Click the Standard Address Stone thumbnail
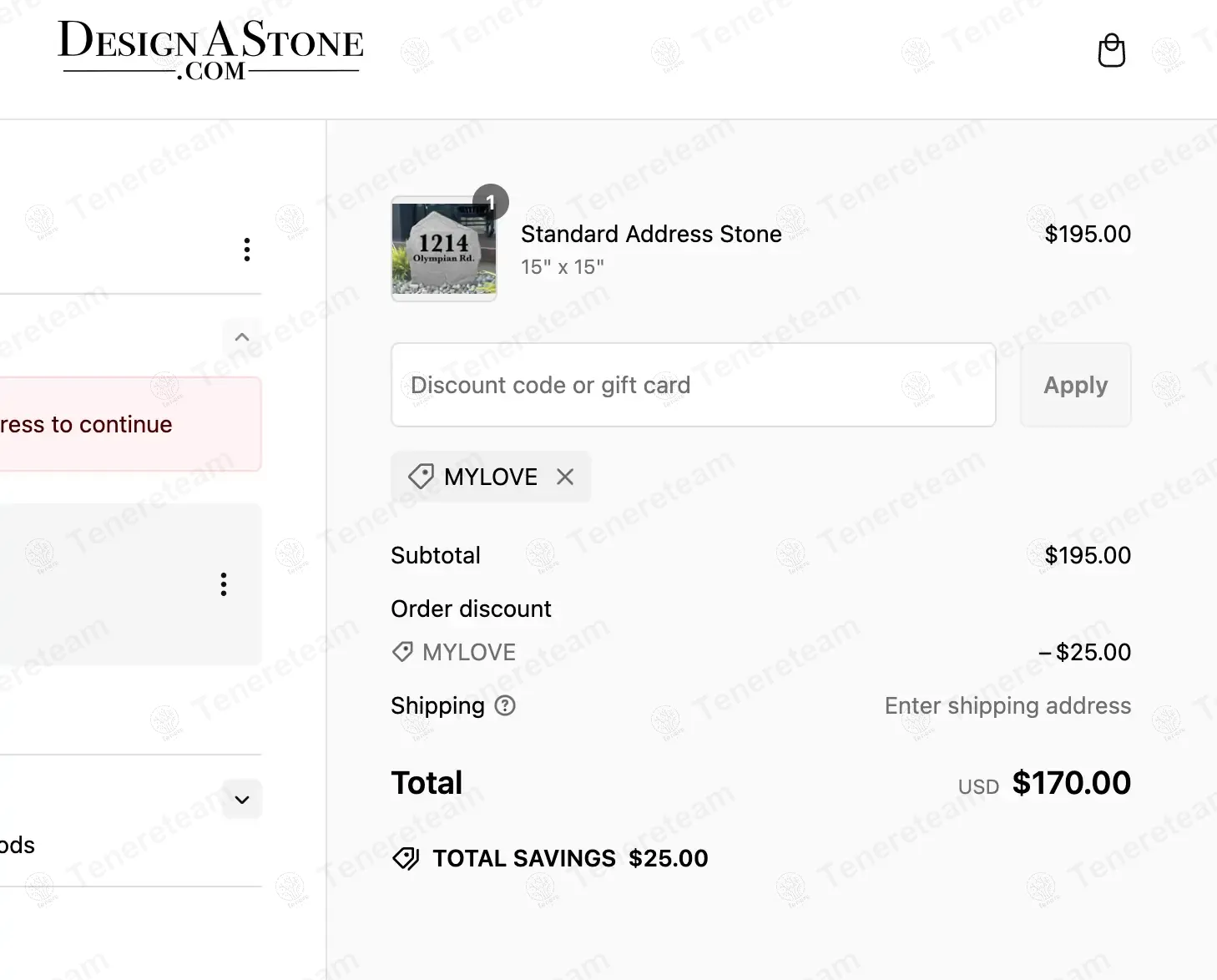1217x980 pixels. (444, 249)
